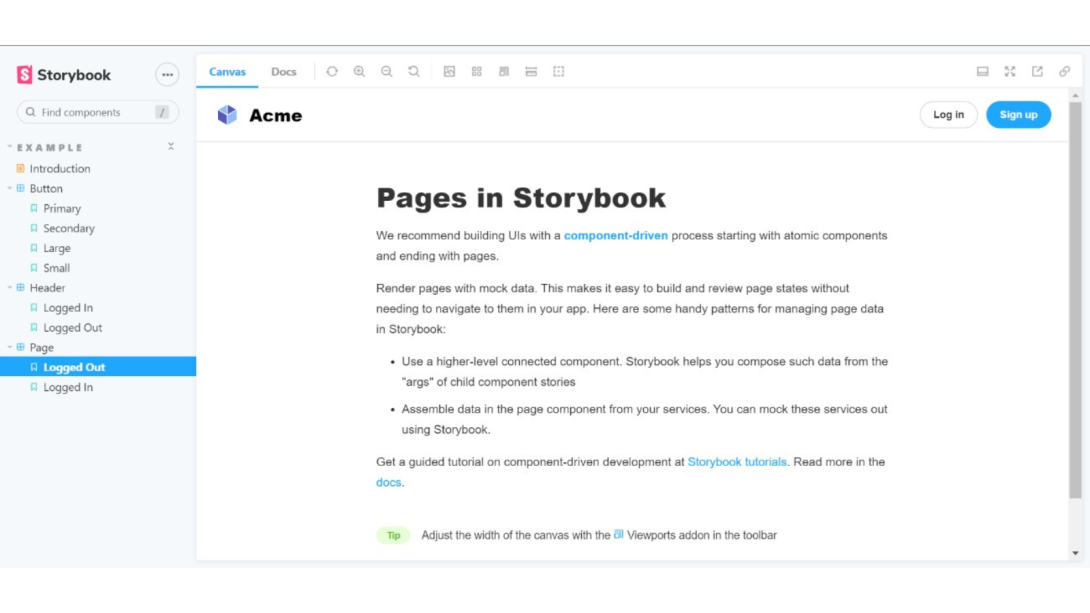
Task: Zoom out of the canvas
Action: tap(386, 72)
